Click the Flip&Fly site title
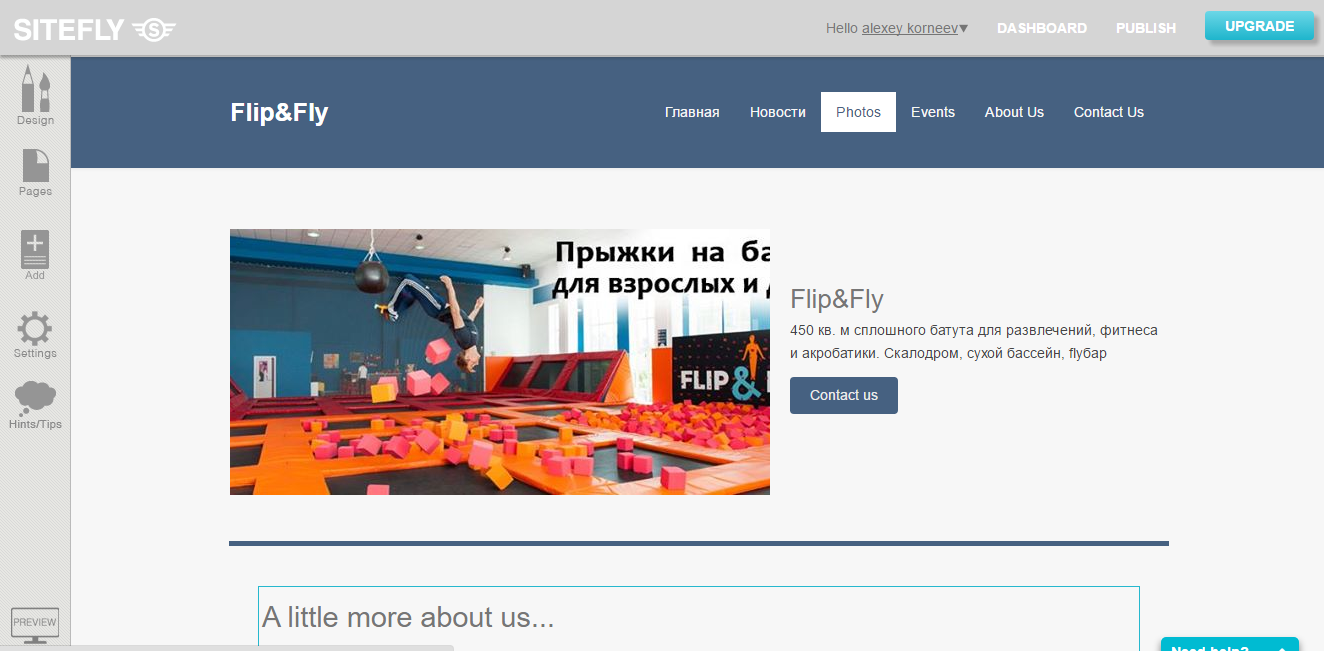1324x651 pixels. (x=279, y=112)
